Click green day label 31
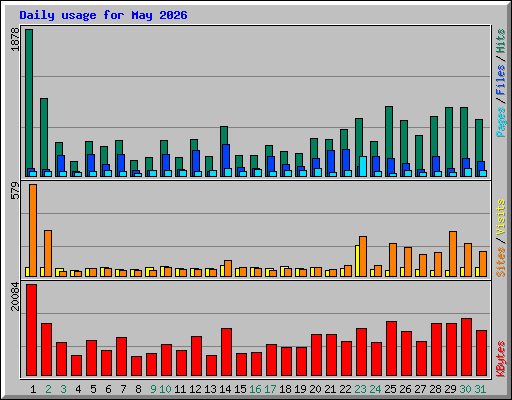 pos(480,389)
